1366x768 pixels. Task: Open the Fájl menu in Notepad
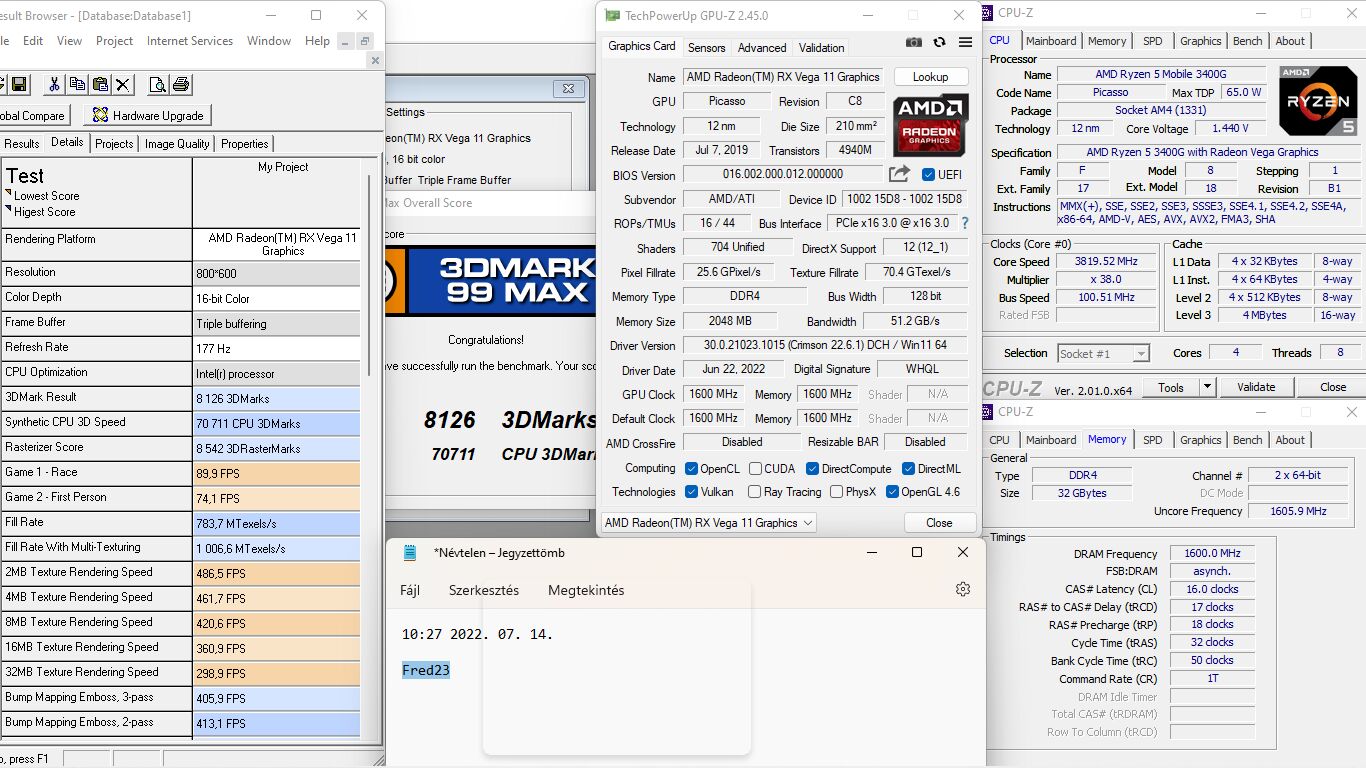pos(410,590)
